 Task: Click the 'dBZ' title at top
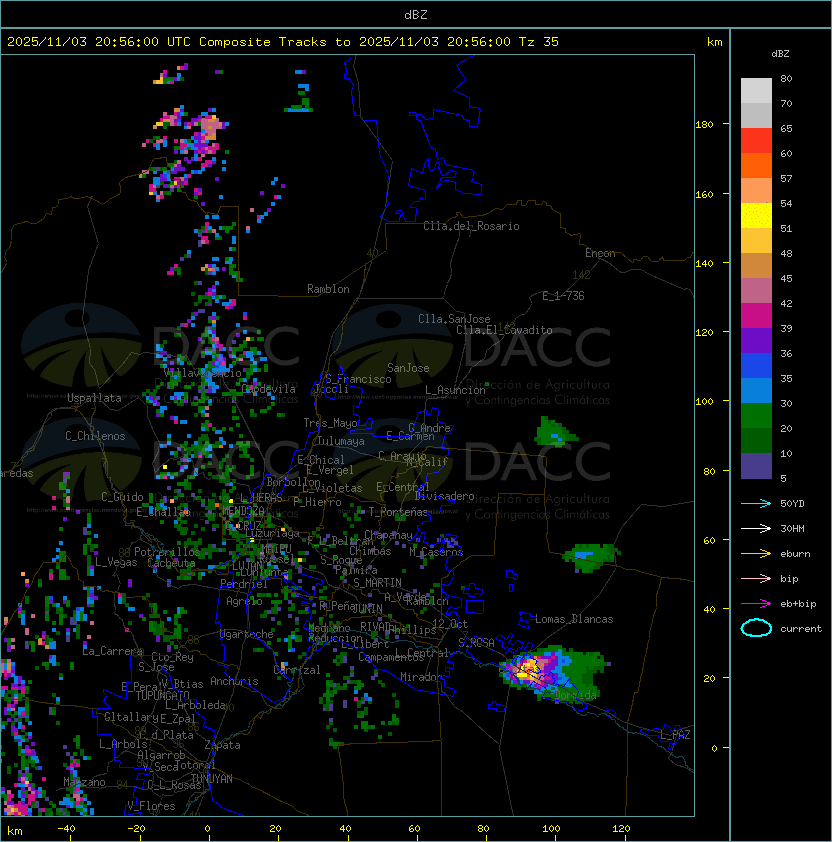(x=416, y=14)
